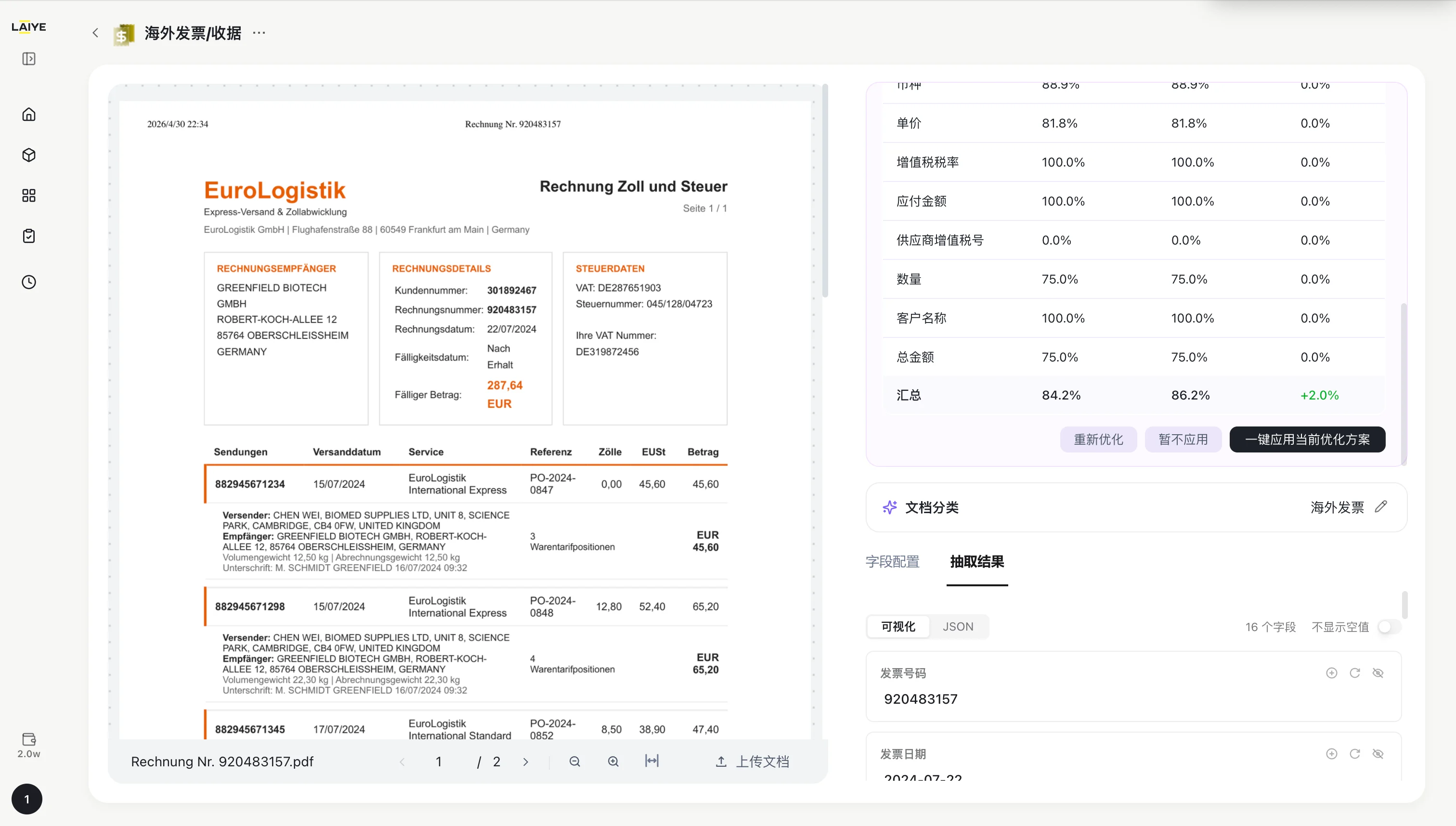
Task: Toggle the 不显示空值 switch
Action: tap(1389, 627)
